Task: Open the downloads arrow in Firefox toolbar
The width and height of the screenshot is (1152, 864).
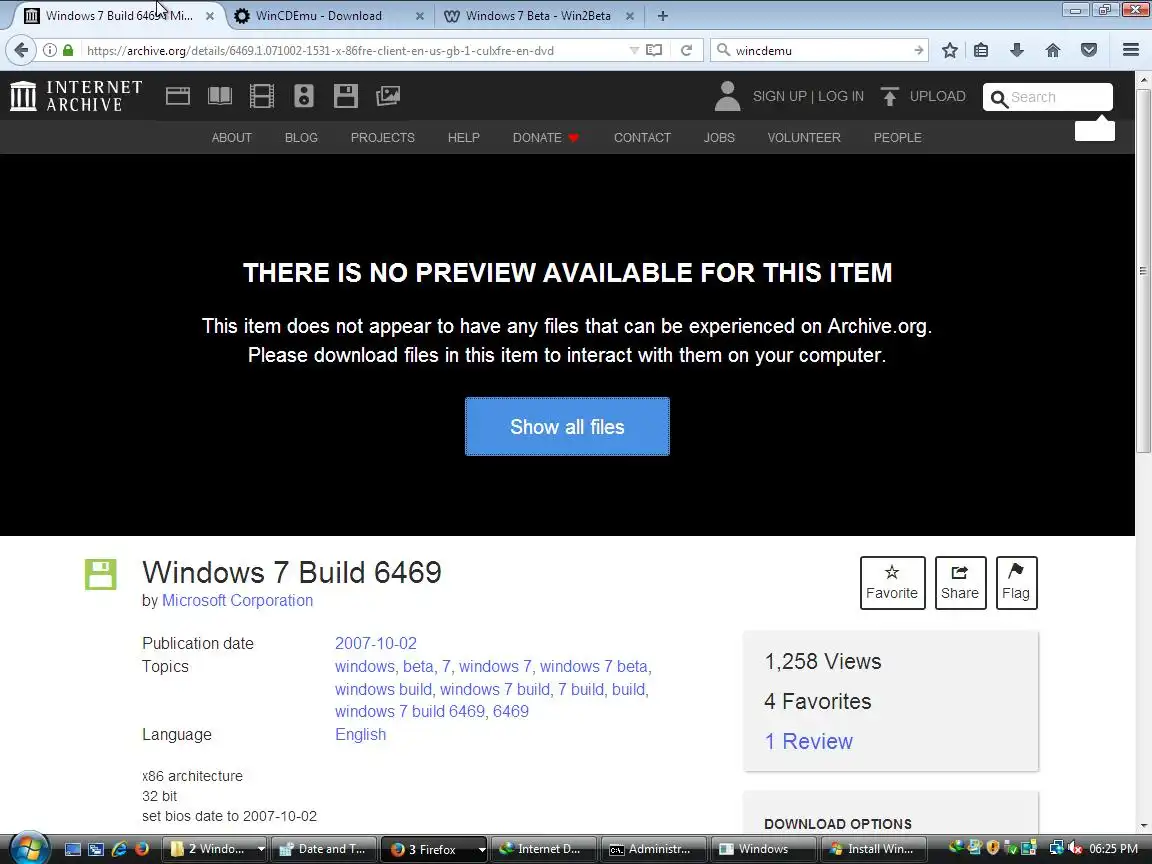Action: 1017,50
